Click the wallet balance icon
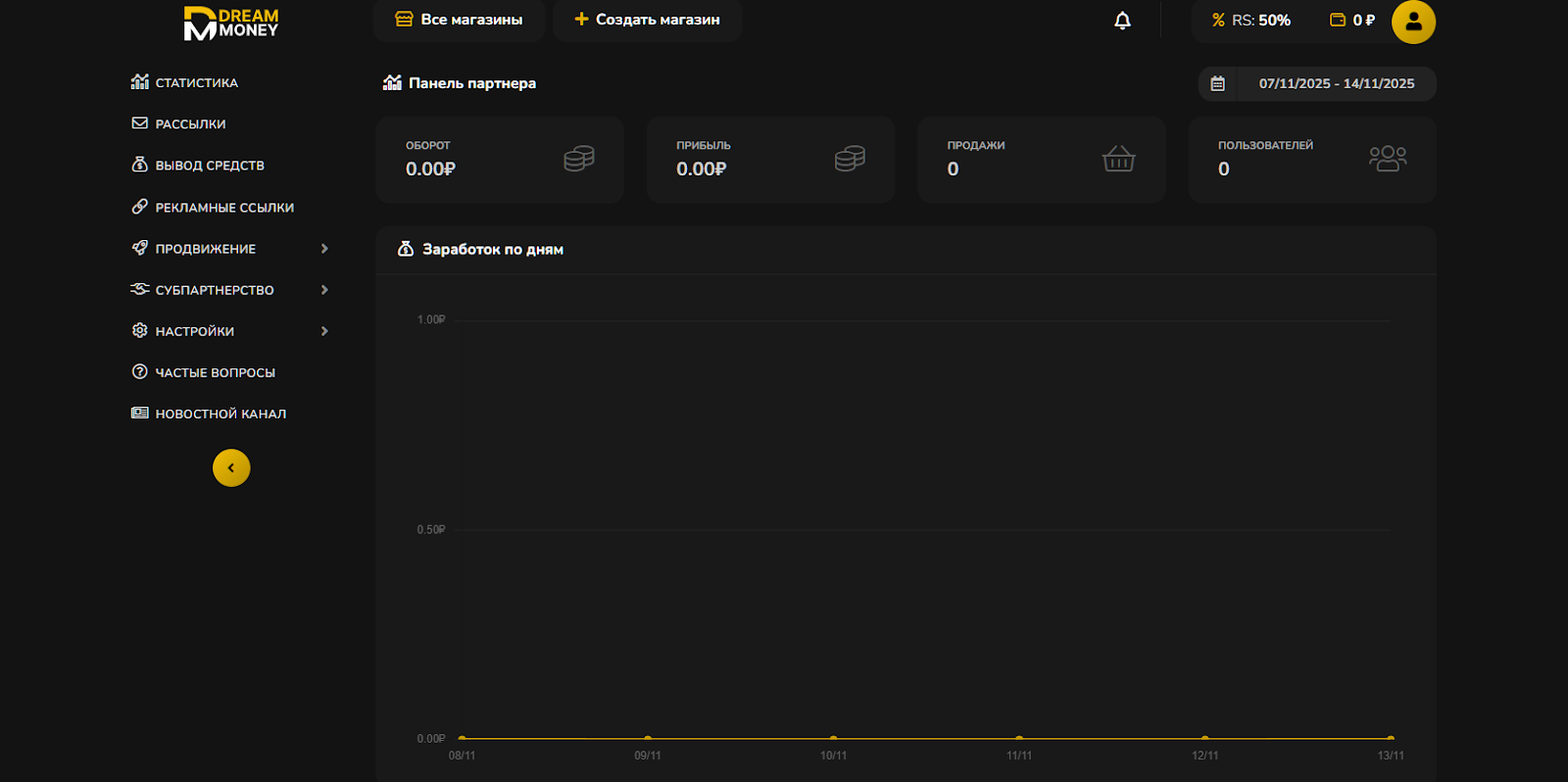 [x=1337, y=20]
